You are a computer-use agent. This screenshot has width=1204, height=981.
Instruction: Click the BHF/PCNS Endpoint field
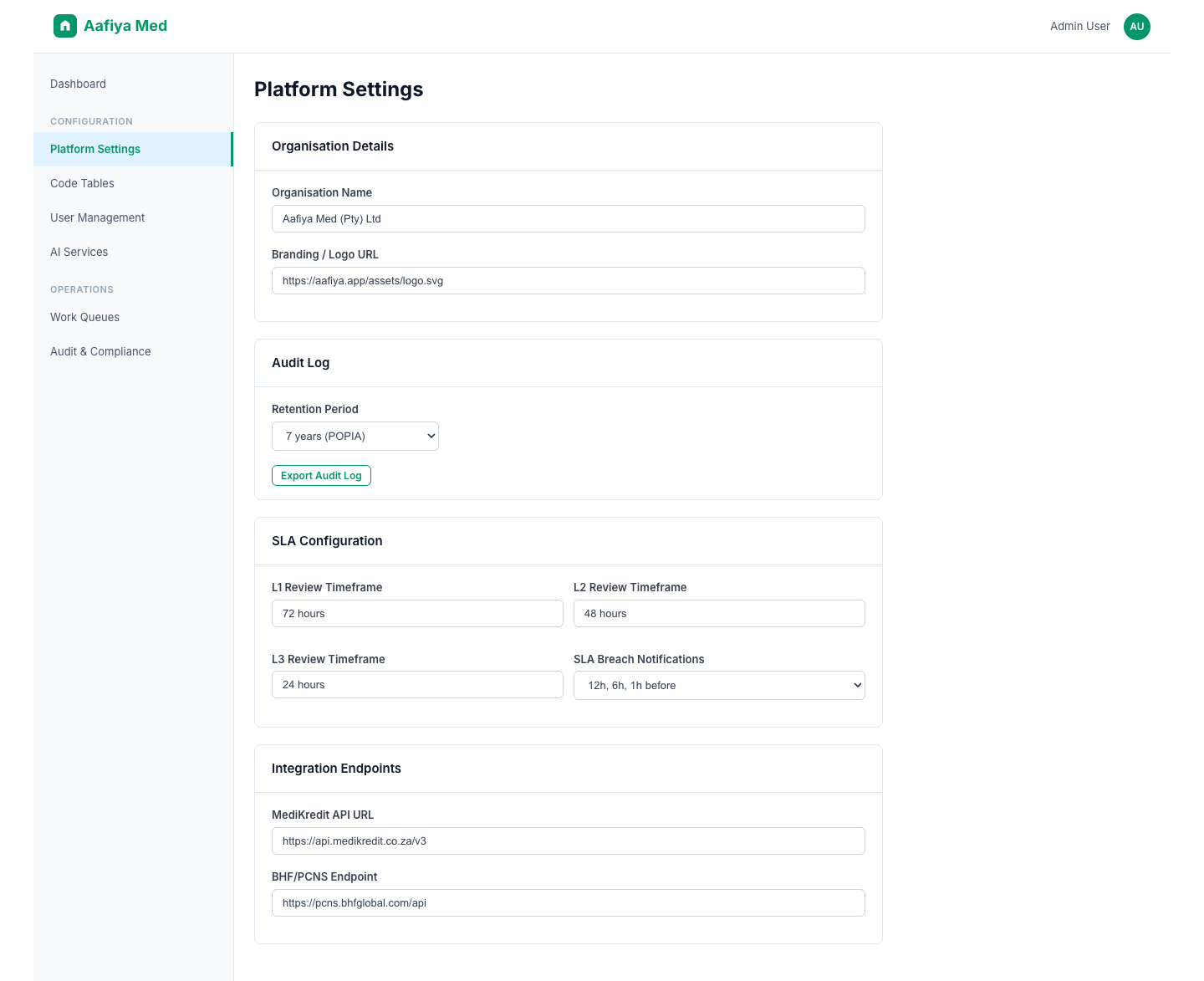[x=569, y=903]
